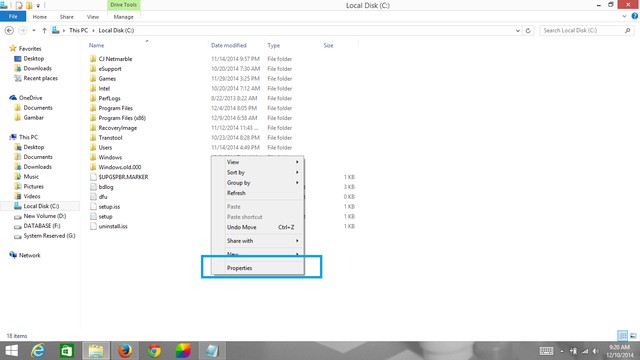This screenshot has height=360, width=640.
Task: Open the Sort by submenu
Action: 258,172
